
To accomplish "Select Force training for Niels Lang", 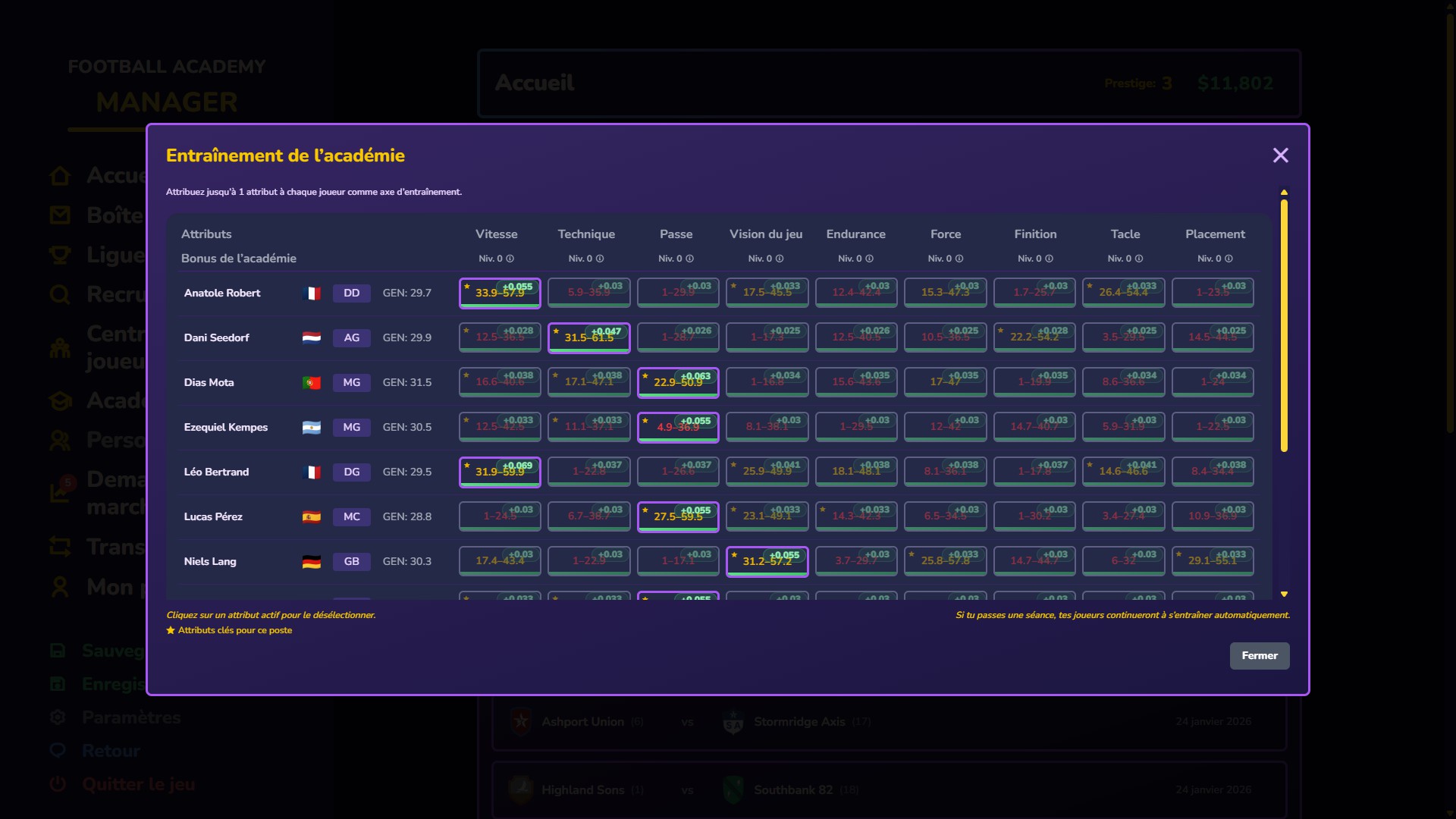I will [x=945, y=561].
